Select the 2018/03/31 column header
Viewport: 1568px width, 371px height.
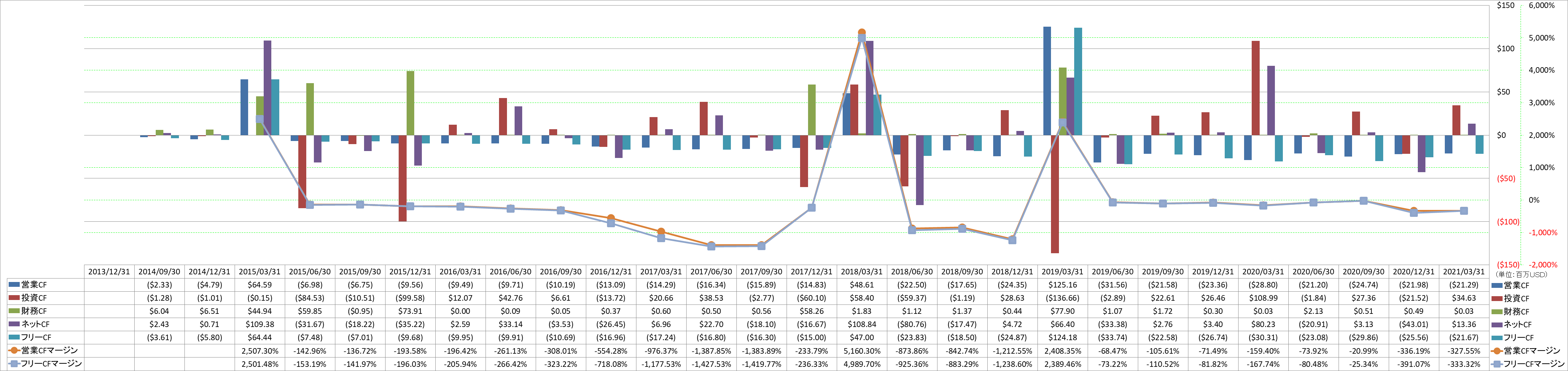[862, 272]
